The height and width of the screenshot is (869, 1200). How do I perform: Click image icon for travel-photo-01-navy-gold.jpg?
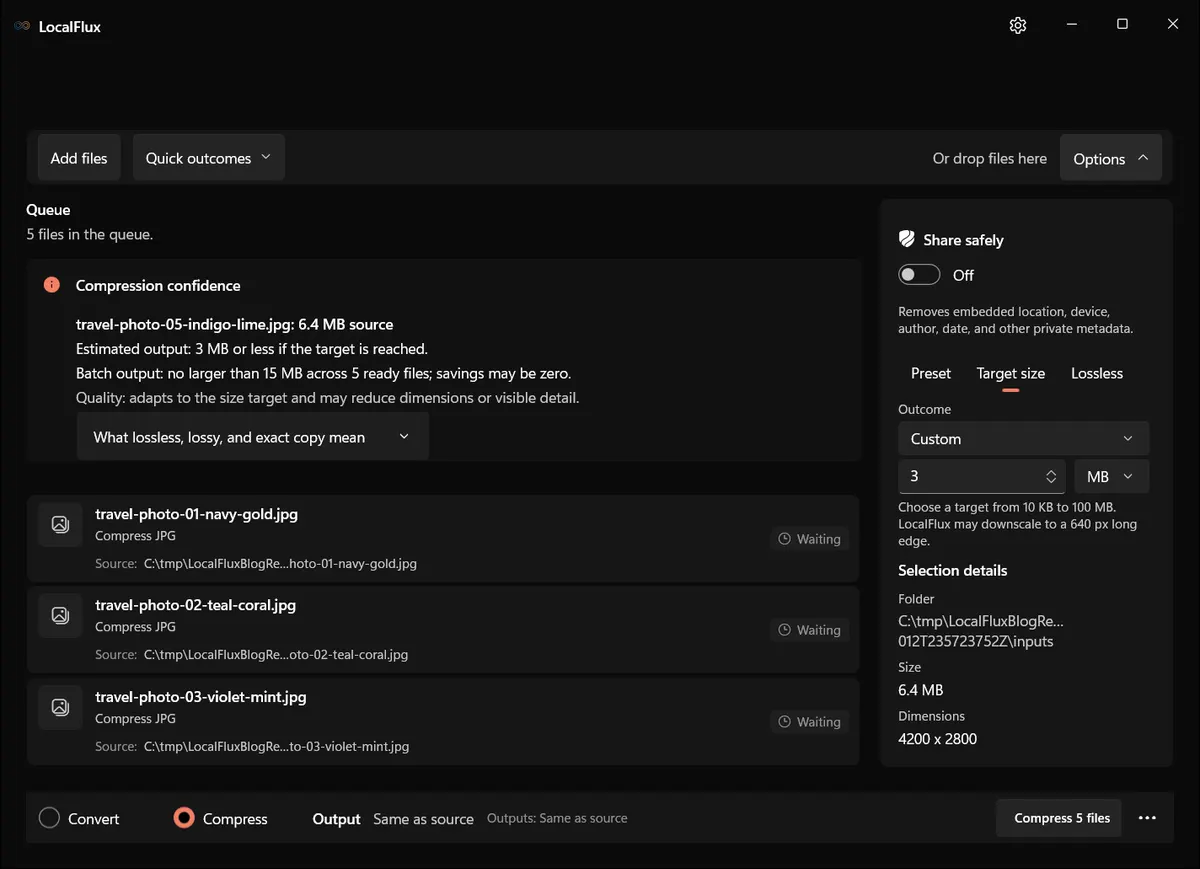click(60, 524)
